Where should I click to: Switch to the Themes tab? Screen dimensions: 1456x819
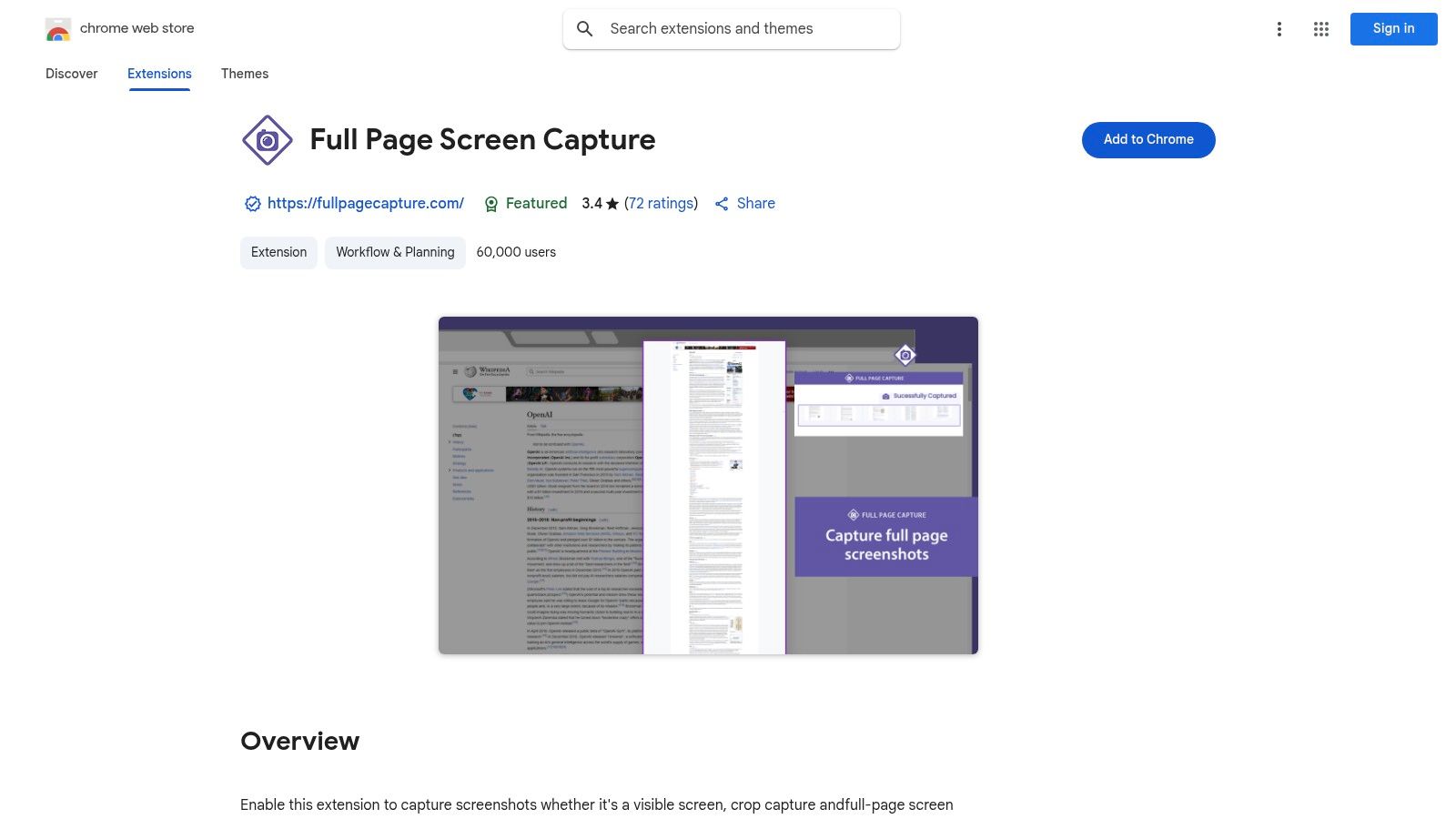[x=244, y=74]
